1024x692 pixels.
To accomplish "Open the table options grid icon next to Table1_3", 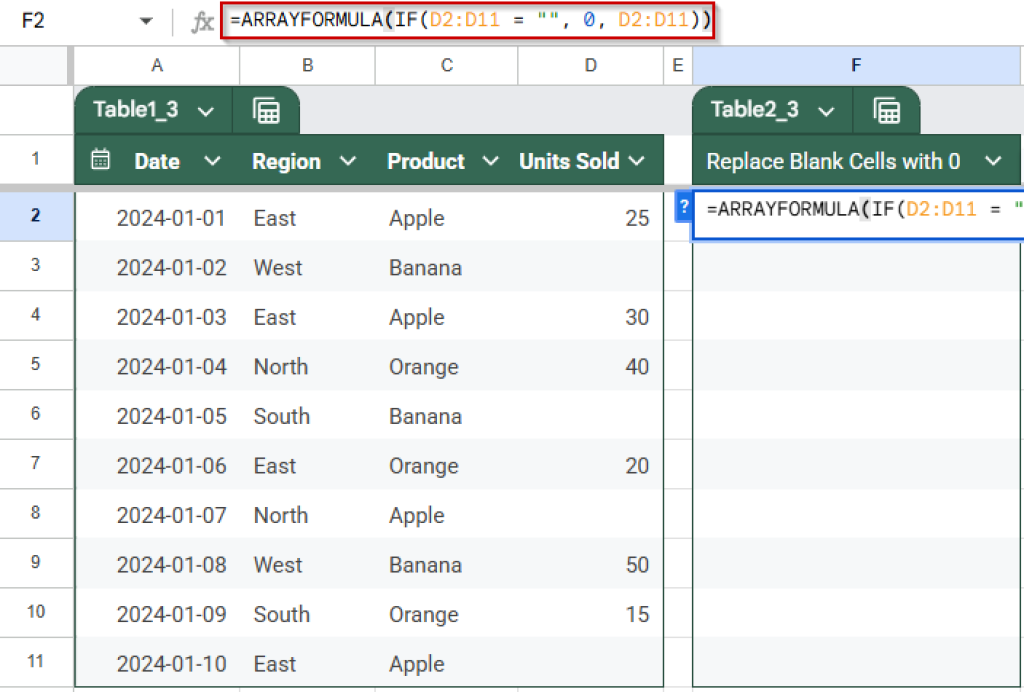I will (266, 112).
